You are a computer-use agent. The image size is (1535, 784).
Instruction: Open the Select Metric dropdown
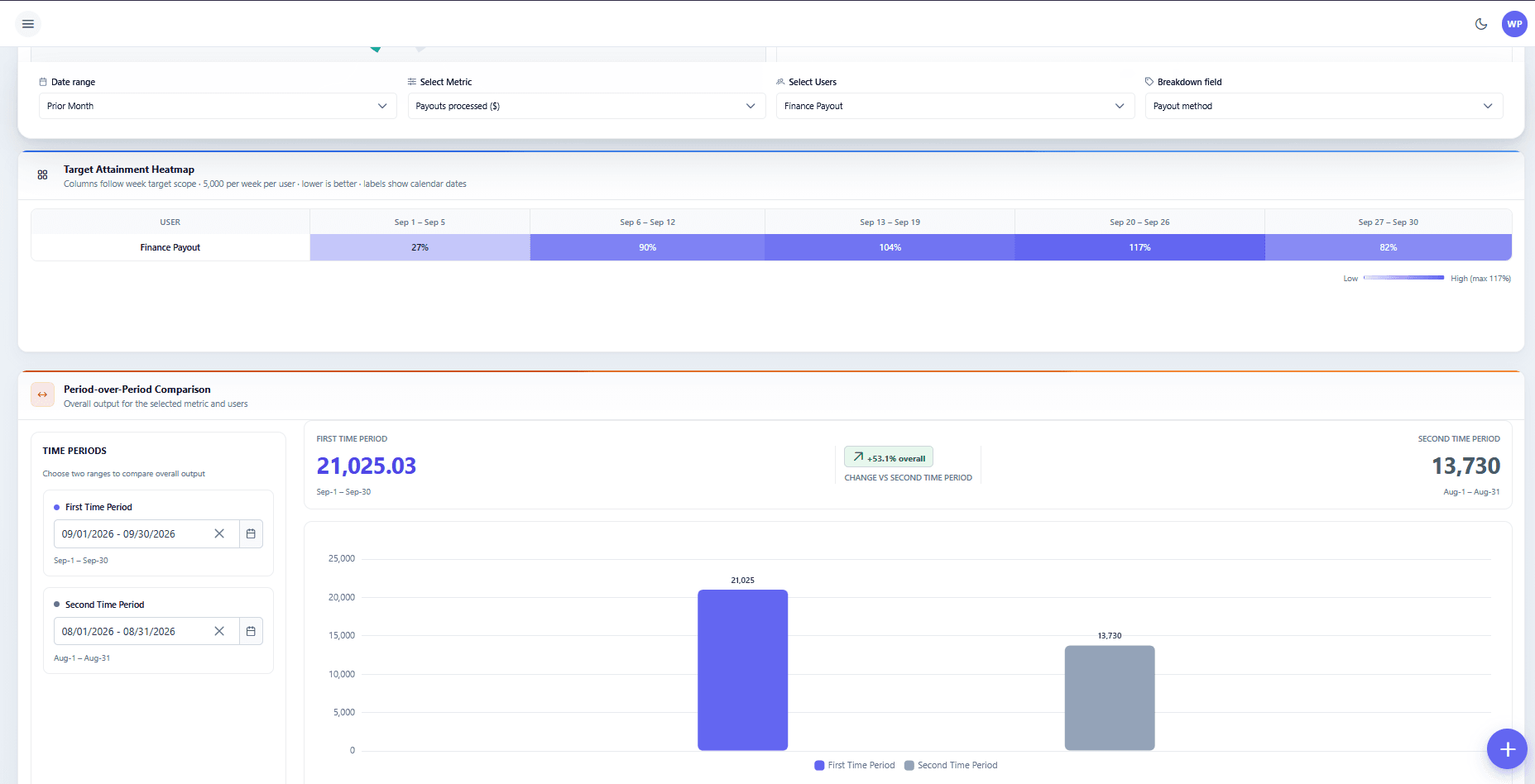tap(586, 106)
